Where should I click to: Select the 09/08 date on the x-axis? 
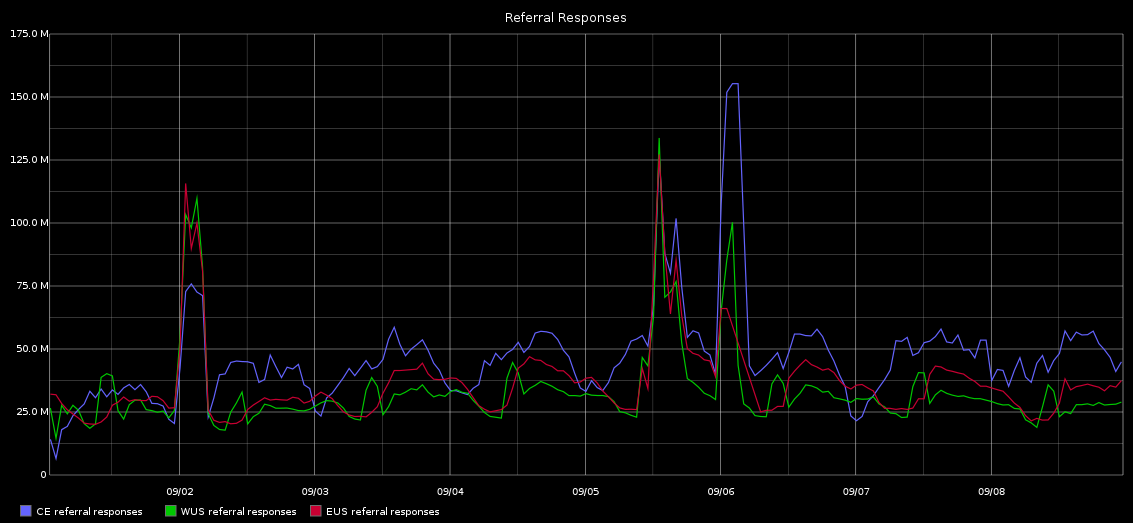tap(991, 492)
